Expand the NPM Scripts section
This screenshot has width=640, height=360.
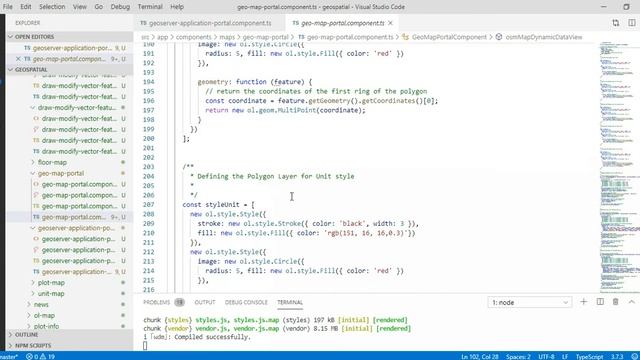point(33,346)
